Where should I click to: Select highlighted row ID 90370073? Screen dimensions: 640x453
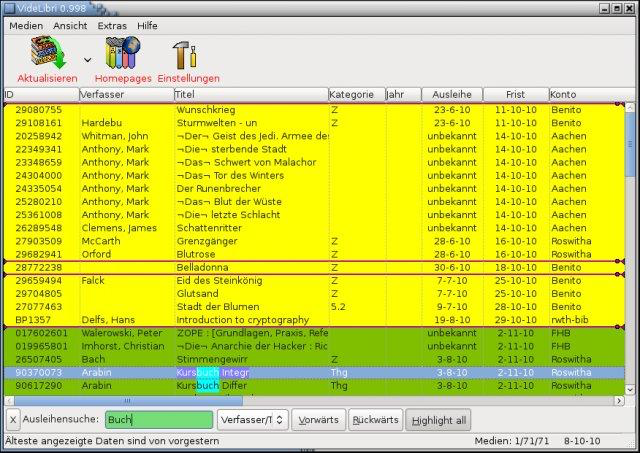point(314,372)
